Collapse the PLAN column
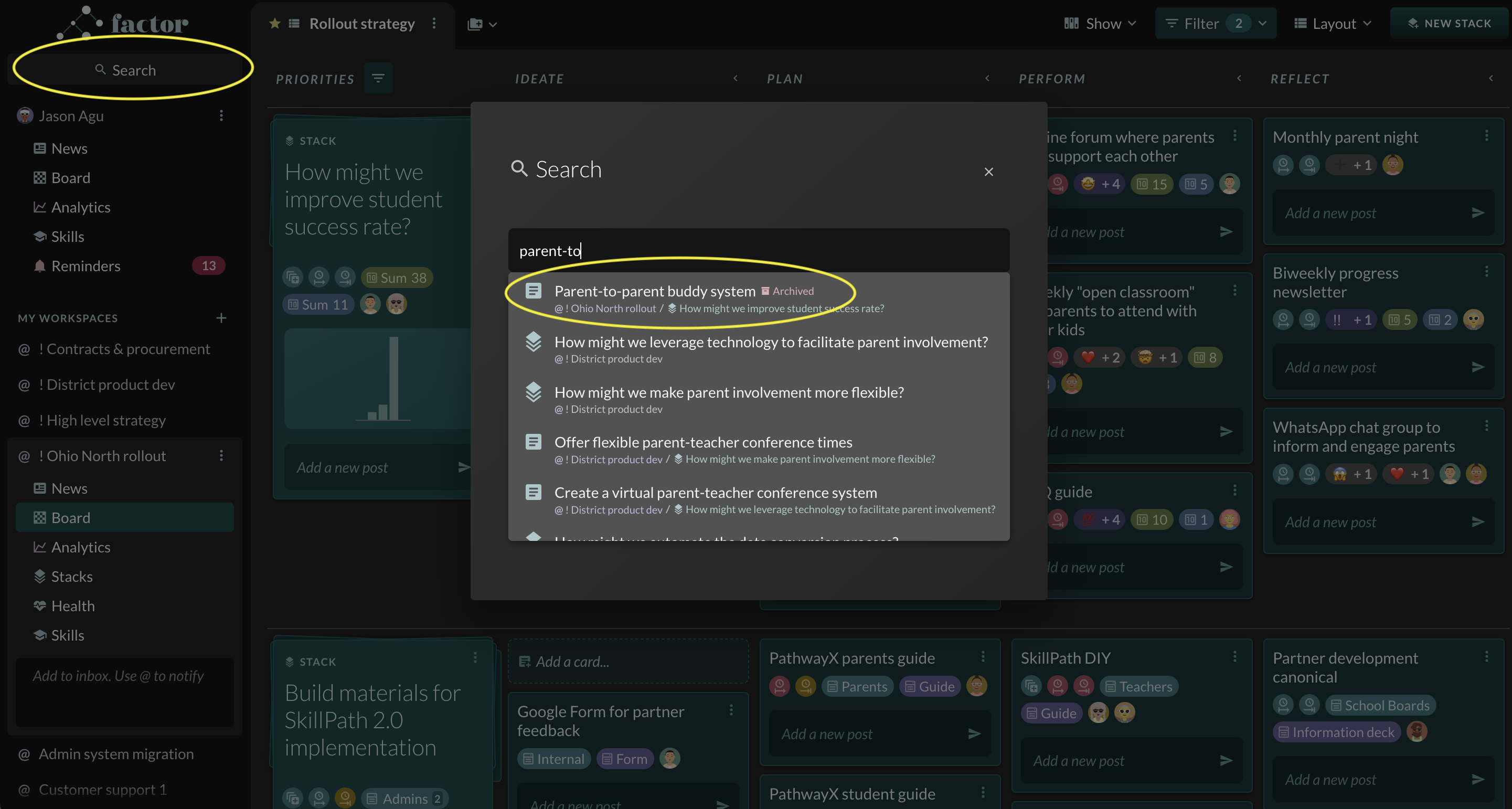The image size is (1512, 809). pyautogui.click(x=987, y=78)
